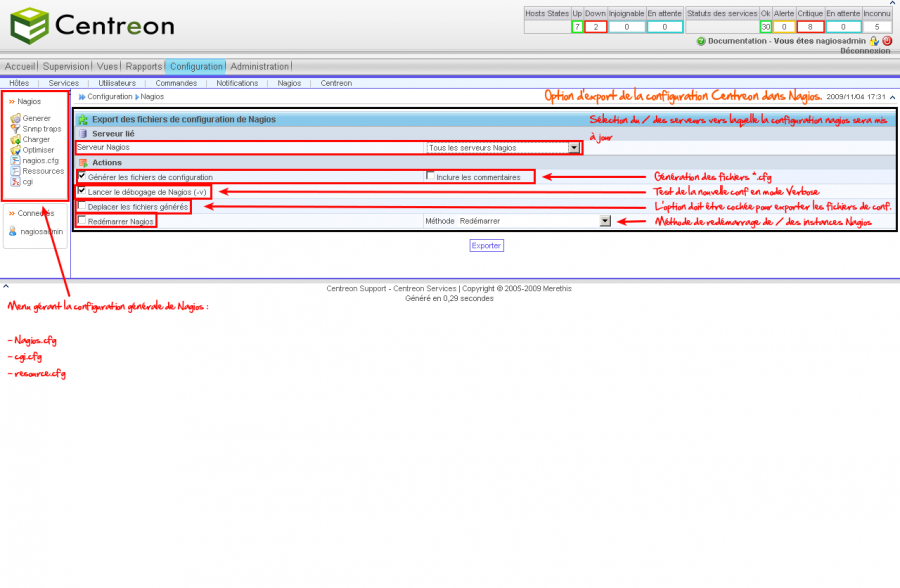Click the hosts Up count 7
This screenshot has height=588, width=900.
click(x=577, y=27)
